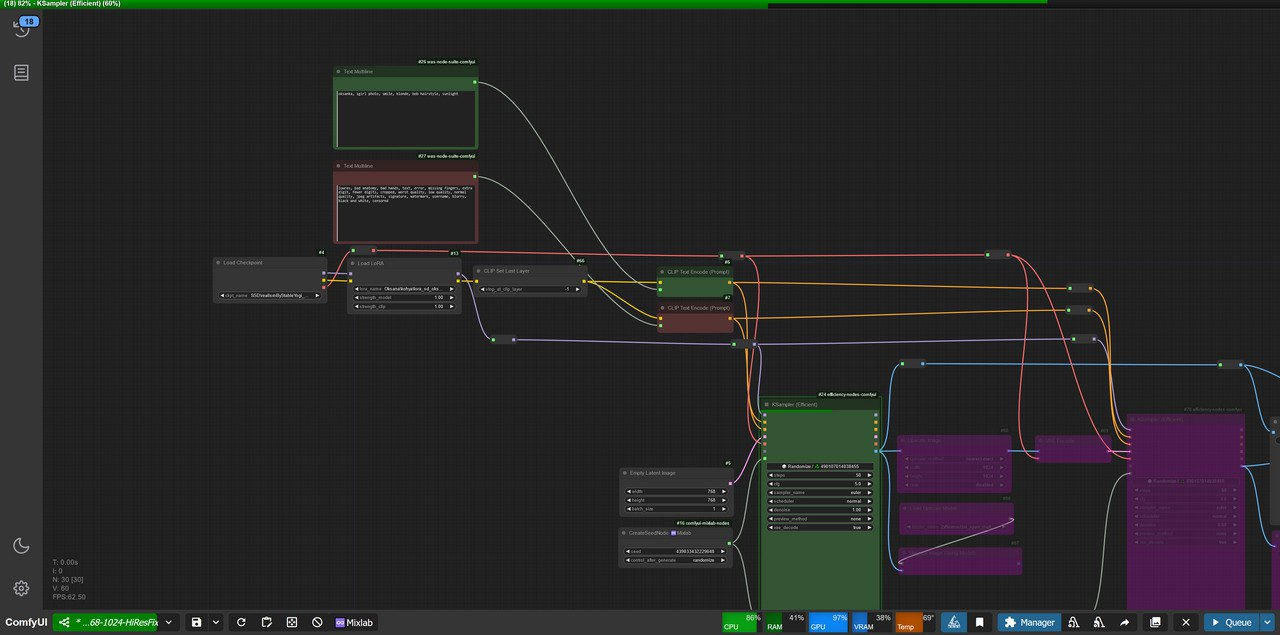Image resolution: width=1280 pixels, height=635 pixels.
Task: Expand the save options dropdown arrow
Action: [x=216, y=622]
